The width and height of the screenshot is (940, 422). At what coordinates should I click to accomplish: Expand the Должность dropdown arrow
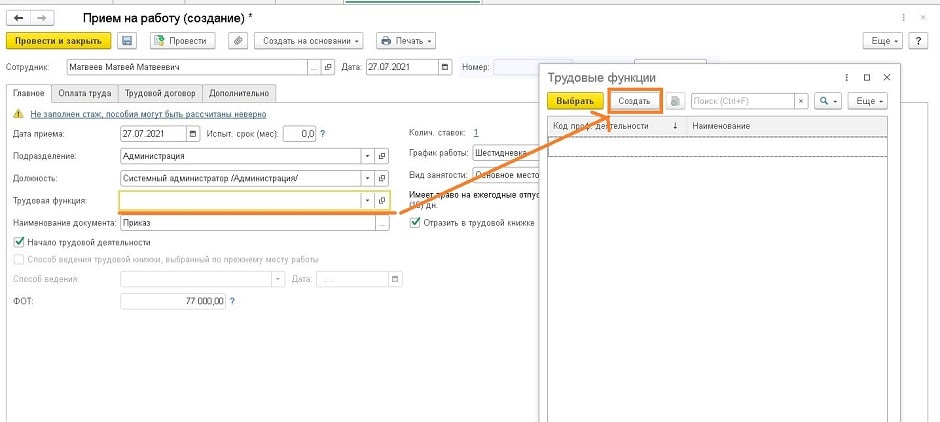367,178
